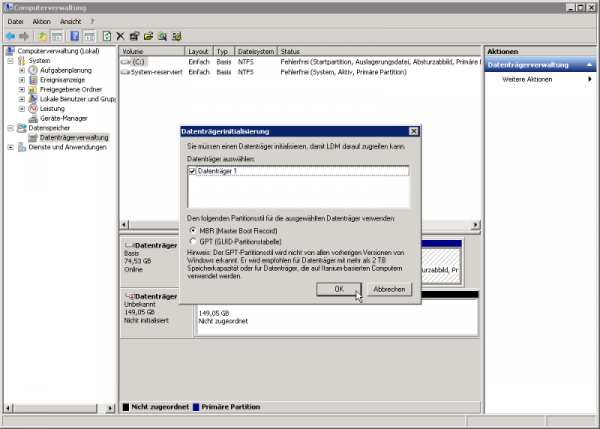
Task: Toggle the Datenträger 1 checkbox
Action: coord(192,171)
